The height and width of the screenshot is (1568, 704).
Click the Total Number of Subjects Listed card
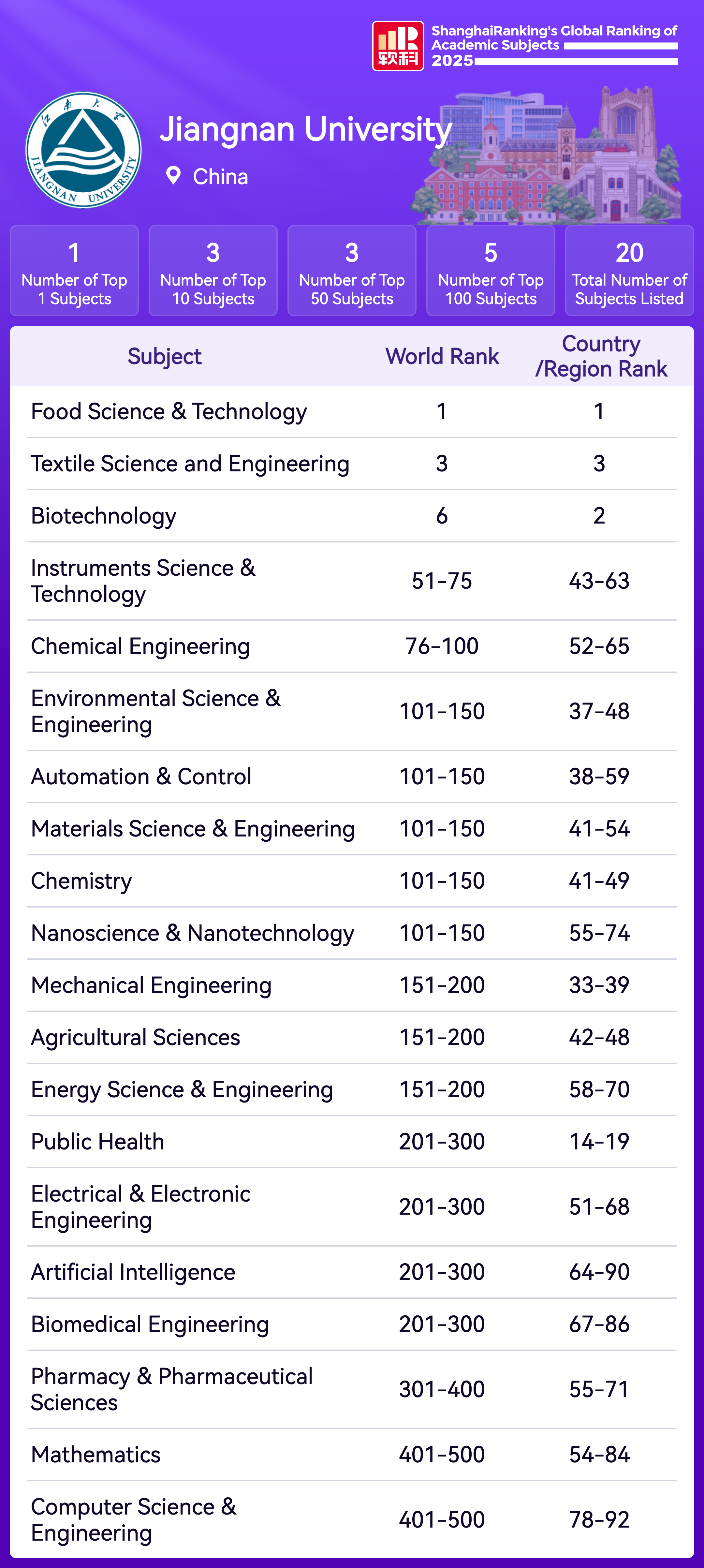coord(629,270)
